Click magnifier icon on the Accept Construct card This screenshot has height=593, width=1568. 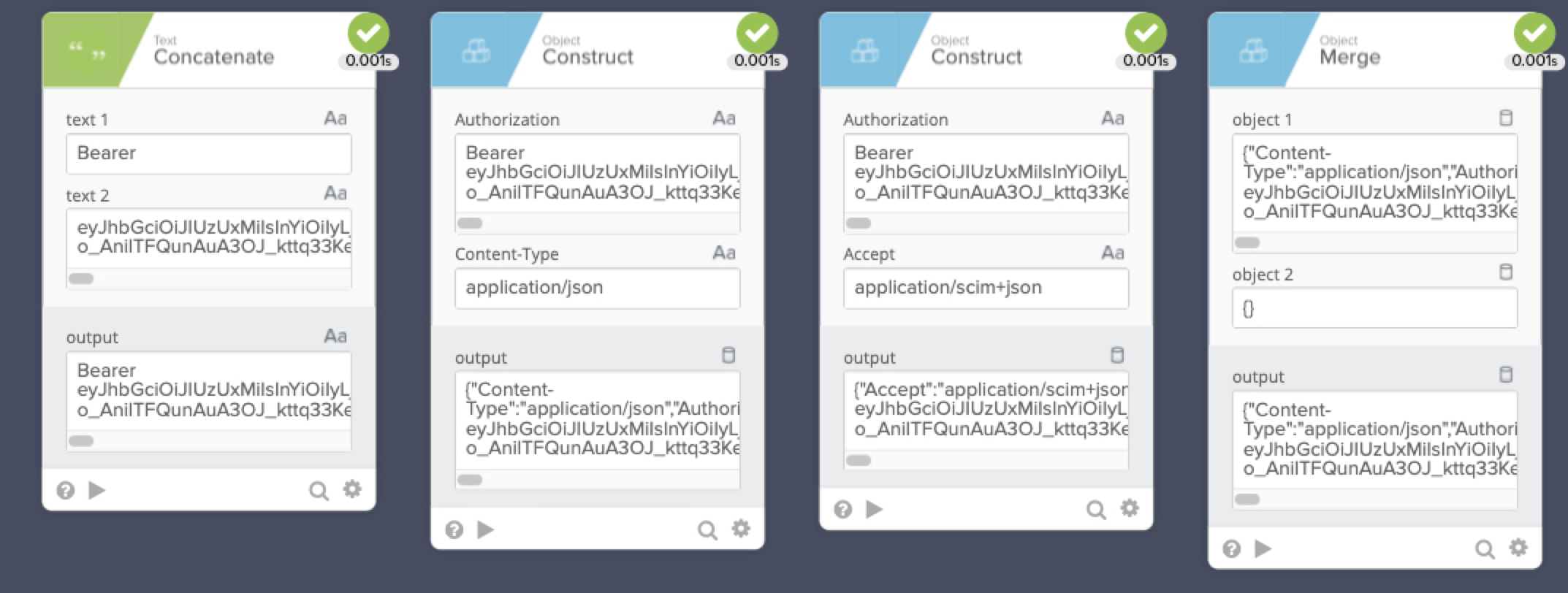pos(1095,510)
